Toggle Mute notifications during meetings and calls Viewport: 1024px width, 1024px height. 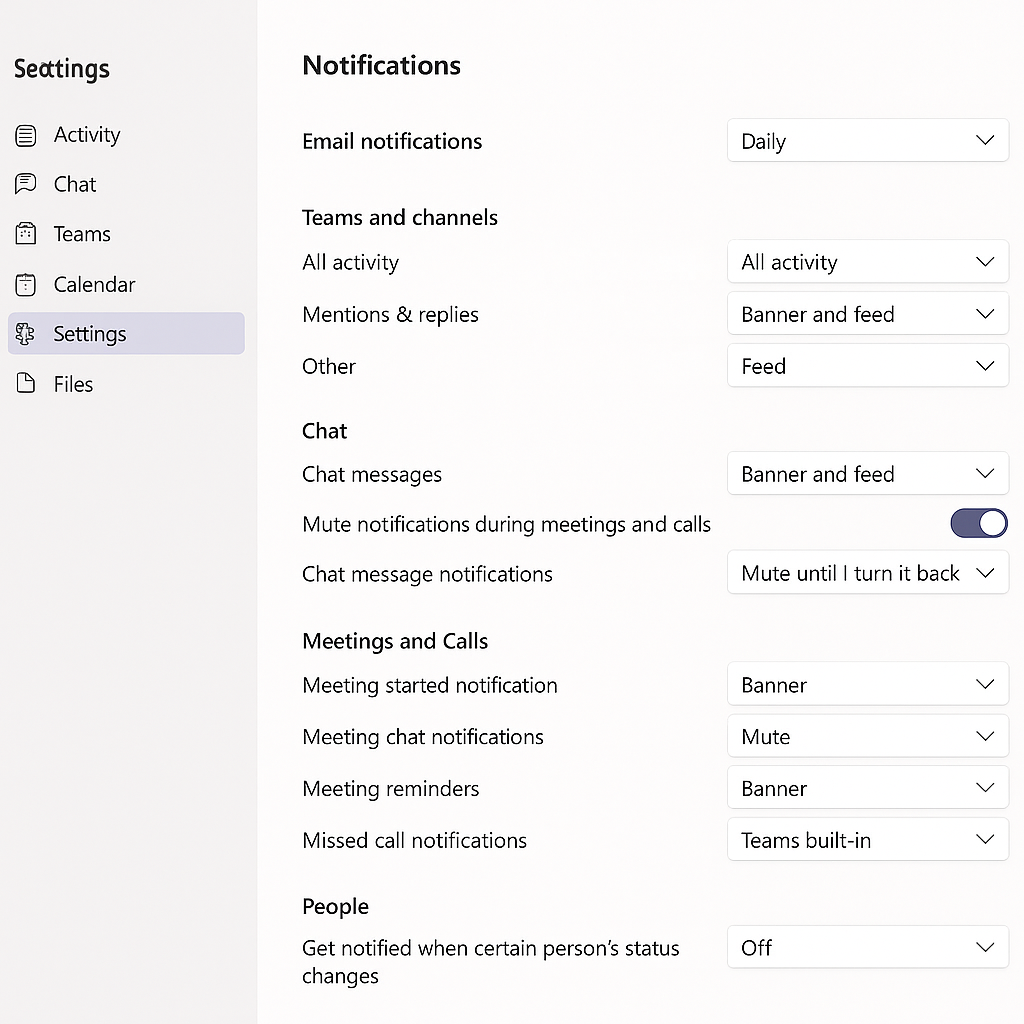pyautogui.click(x=978, y=524)
